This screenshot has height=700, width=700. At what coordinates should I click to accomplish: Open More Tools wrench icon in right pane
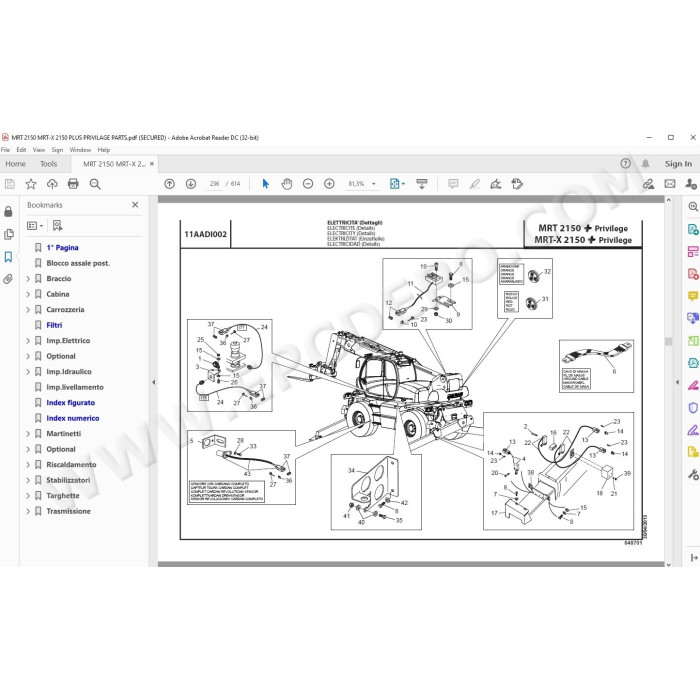click(693, 475)
